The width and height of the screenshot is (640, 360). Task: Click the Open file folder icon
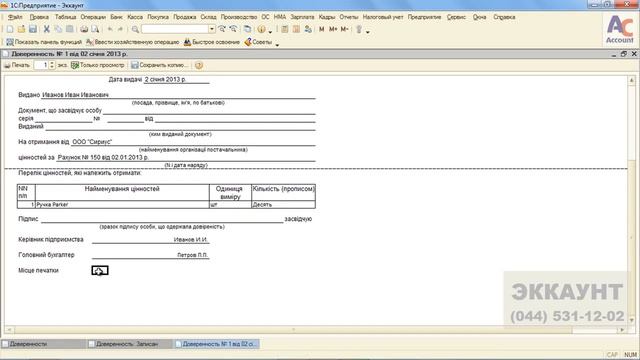point(21,29)
